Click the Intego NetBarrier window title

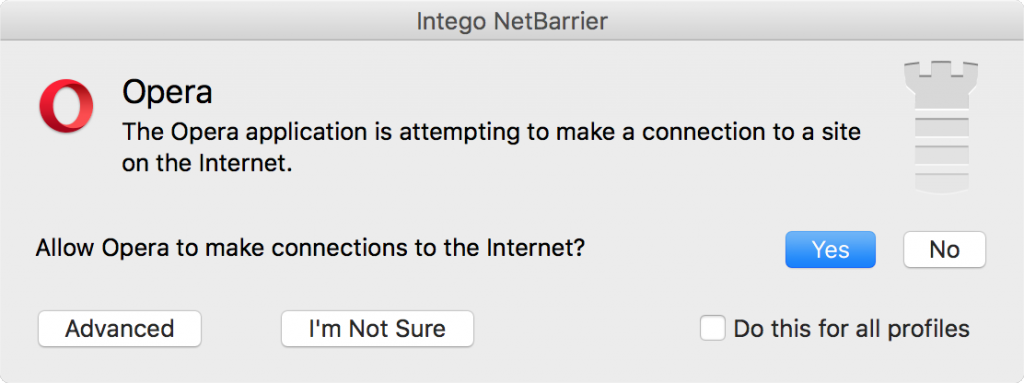coord(512,22)
